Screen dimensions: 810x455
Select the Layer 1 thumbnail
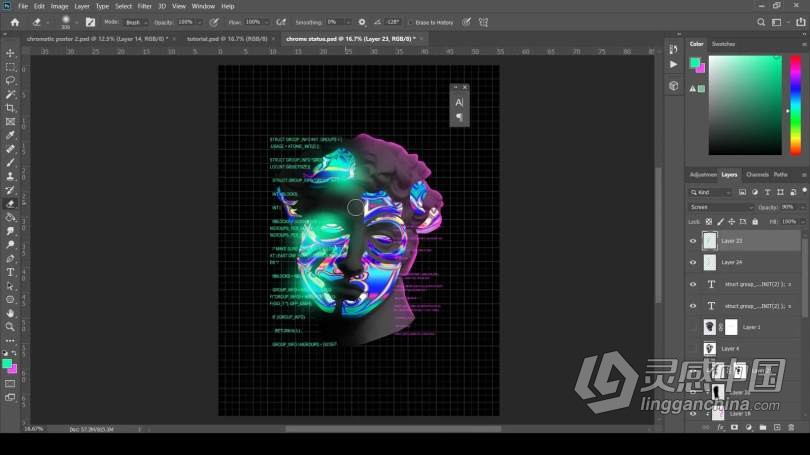coord(709,327)
